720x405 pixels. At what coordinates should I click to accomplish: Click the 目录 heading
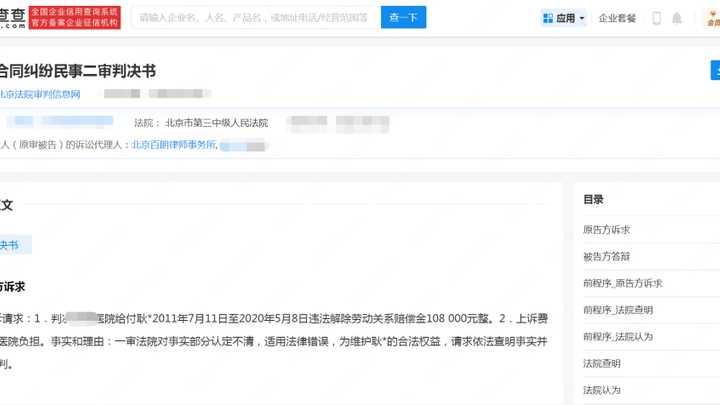pyautogui.click(x=593, y=199)
